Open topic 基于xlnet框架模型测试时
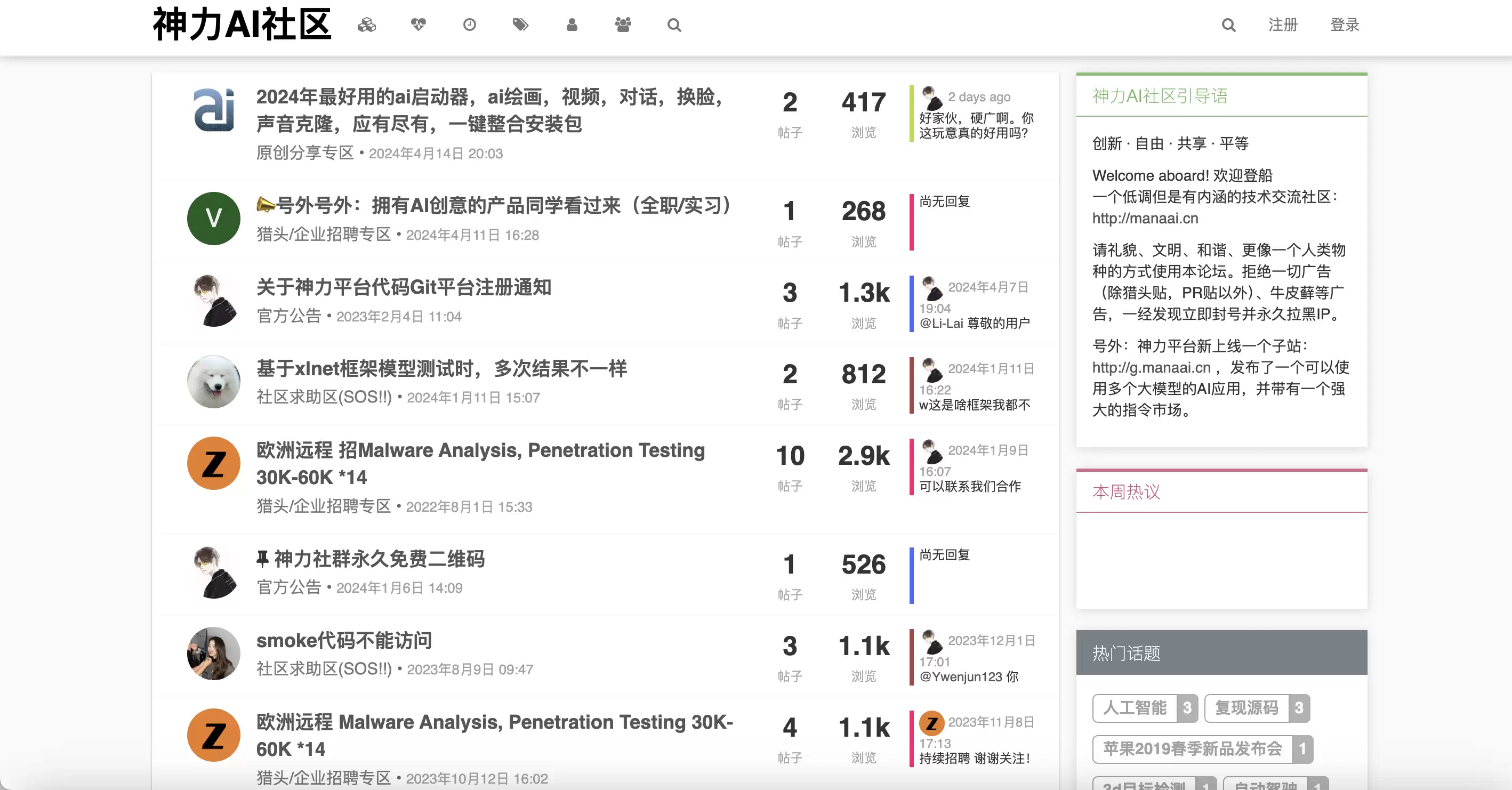 click(x=441, y=368)
